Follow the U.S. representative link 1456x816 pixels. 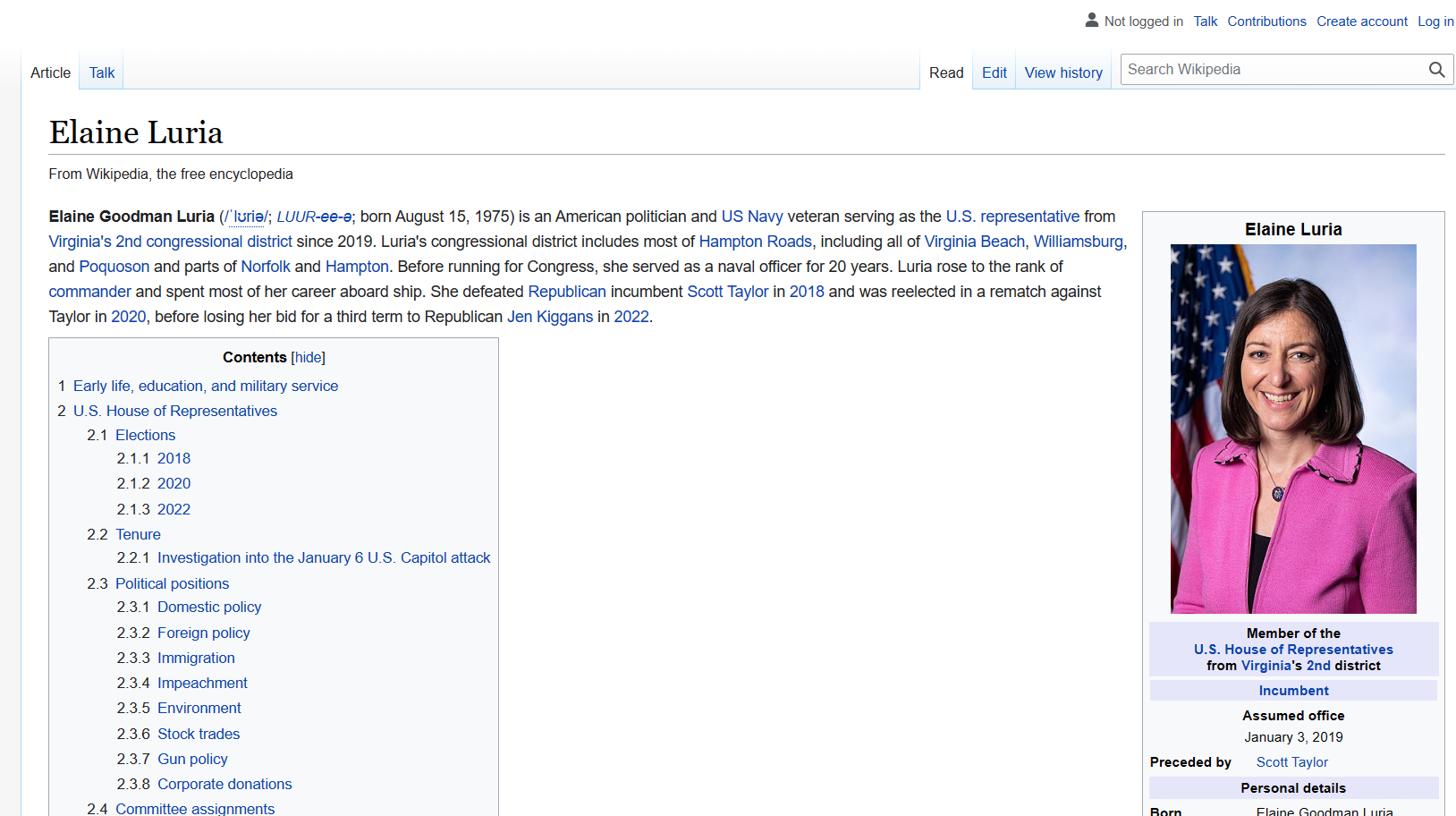1012,217
